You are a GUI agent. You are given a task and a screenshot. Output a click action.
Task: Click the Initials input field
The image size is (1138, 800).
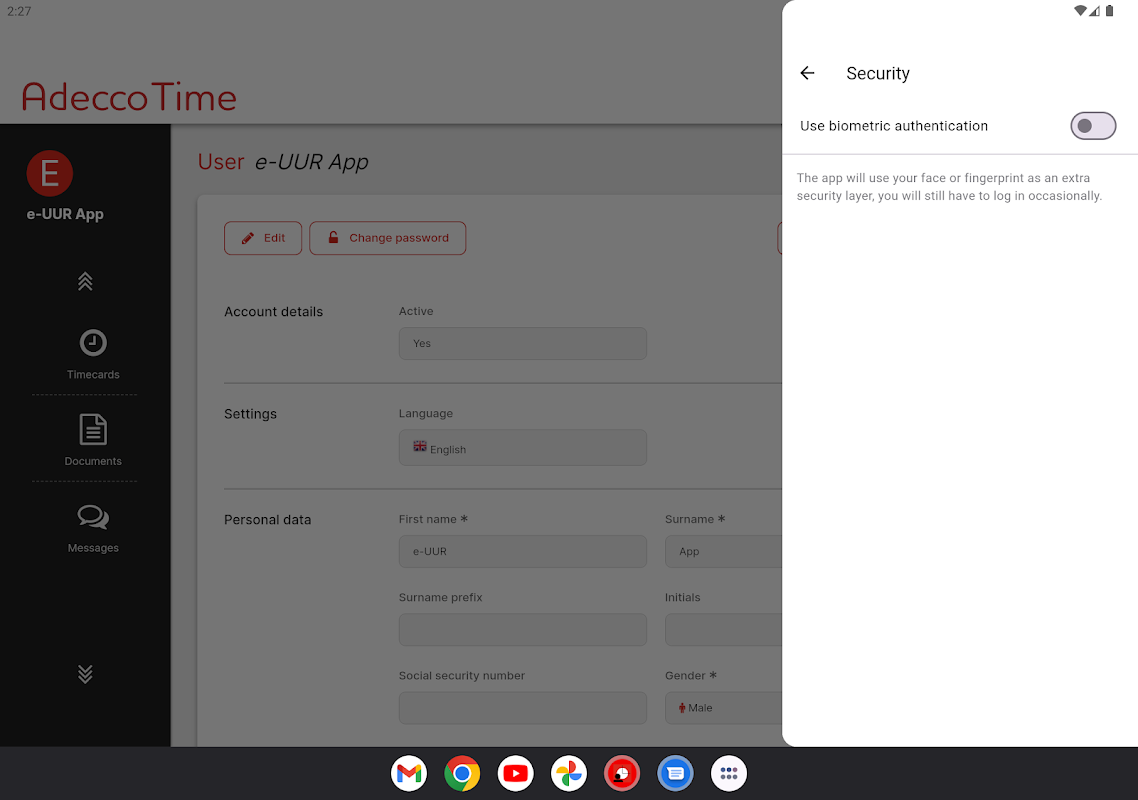pos(724,629)
